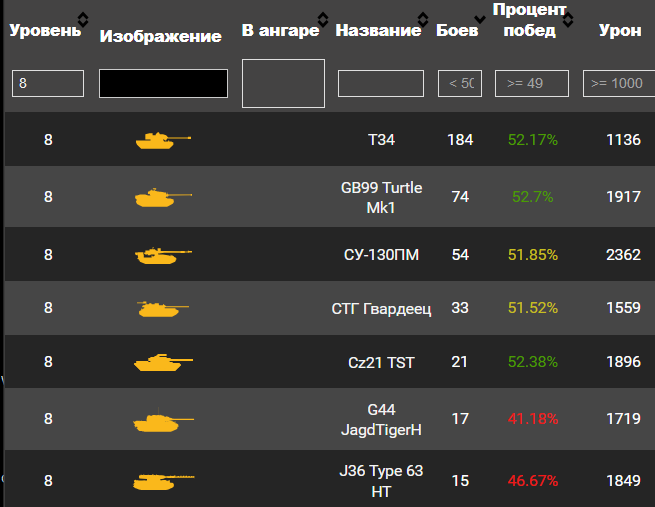Click the J36 Type 63 HT tank icon
Image resolution: width=655 pixels, height=507 pixels.
(x=160, y=482)
